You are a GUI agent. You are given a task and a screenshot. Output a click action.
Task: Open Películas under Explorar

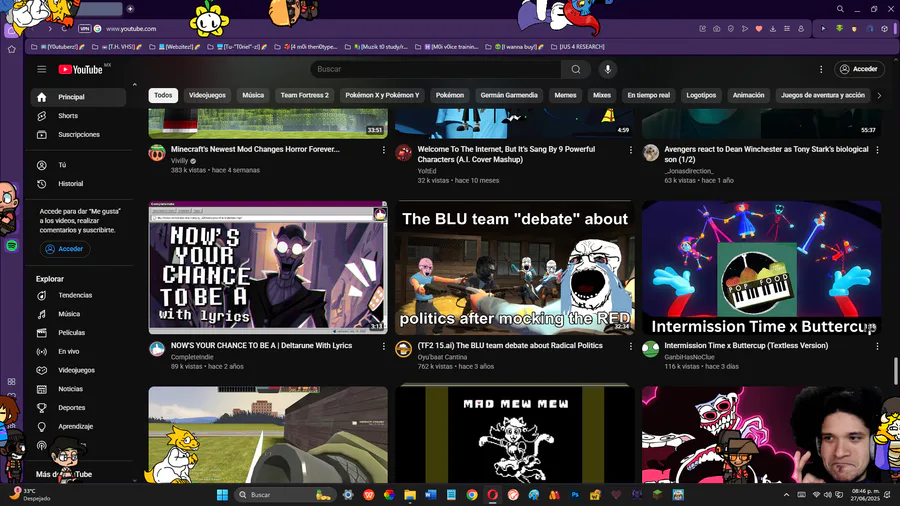point(78,333)
